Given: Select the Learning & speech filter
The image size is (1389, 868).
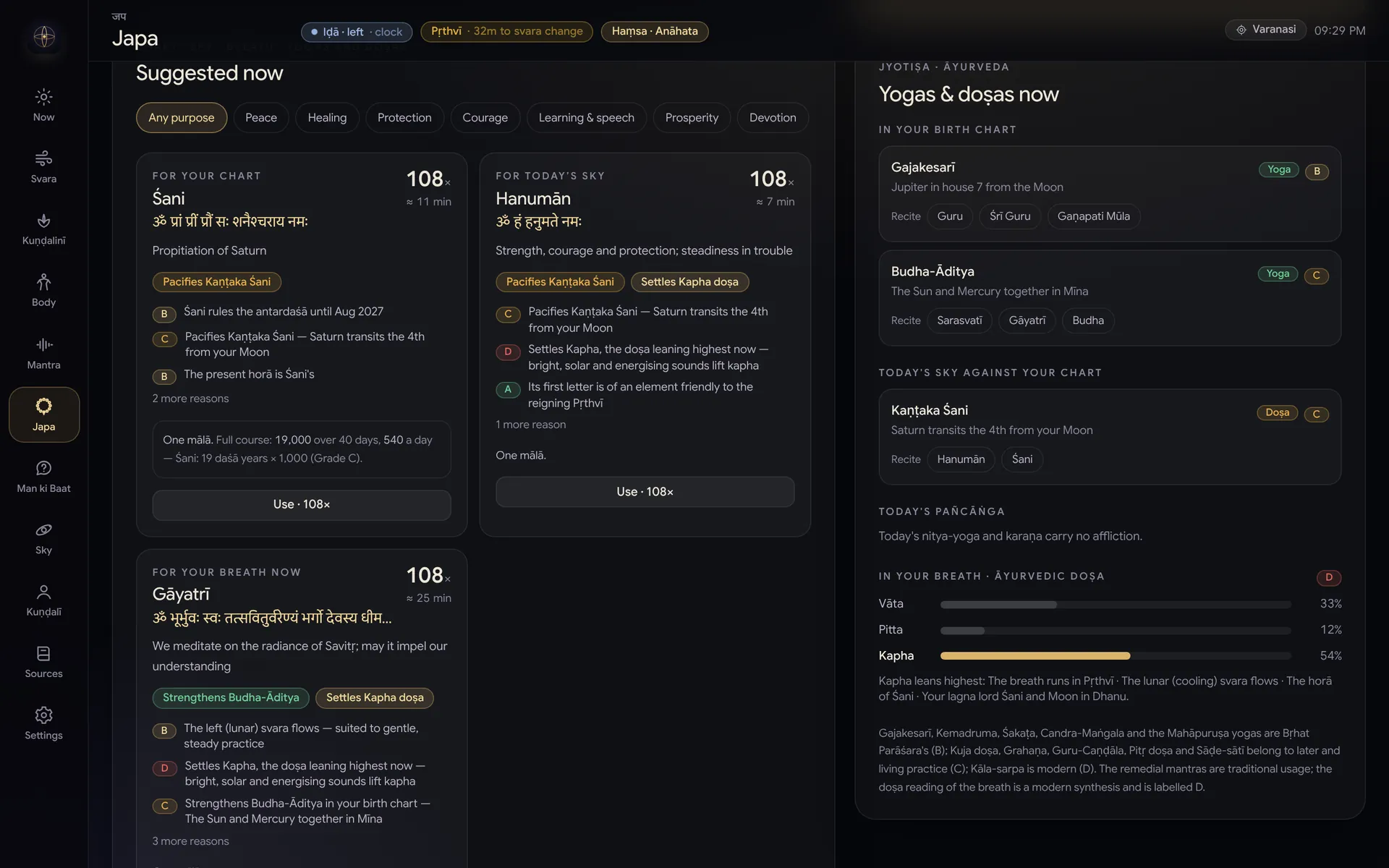Looking at the screenshot, I should click(587, 118).
